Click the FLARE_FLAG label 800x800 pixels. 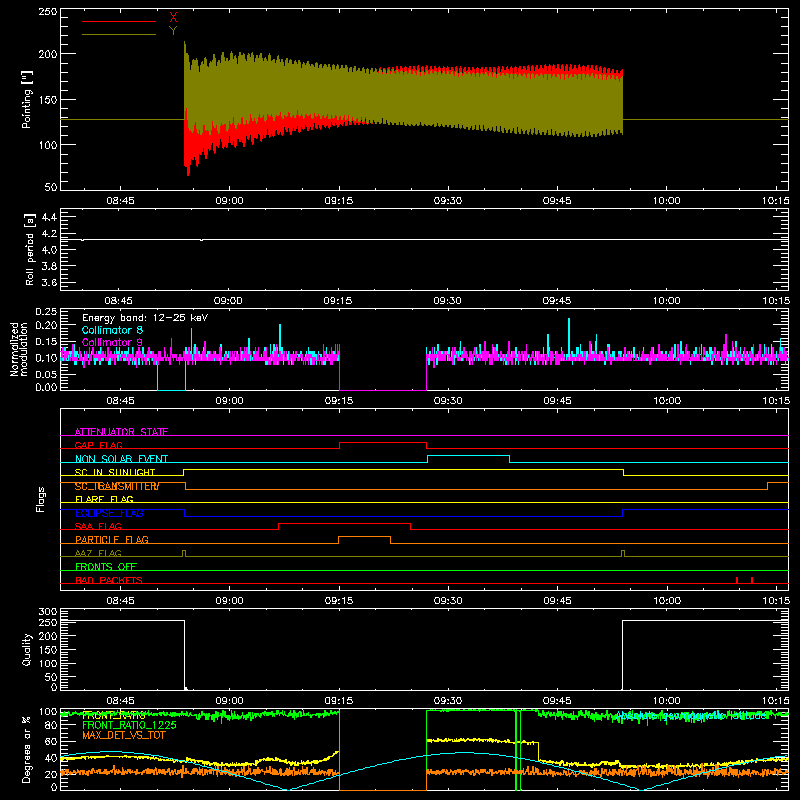pyautogui.click(x=104, y=499)
